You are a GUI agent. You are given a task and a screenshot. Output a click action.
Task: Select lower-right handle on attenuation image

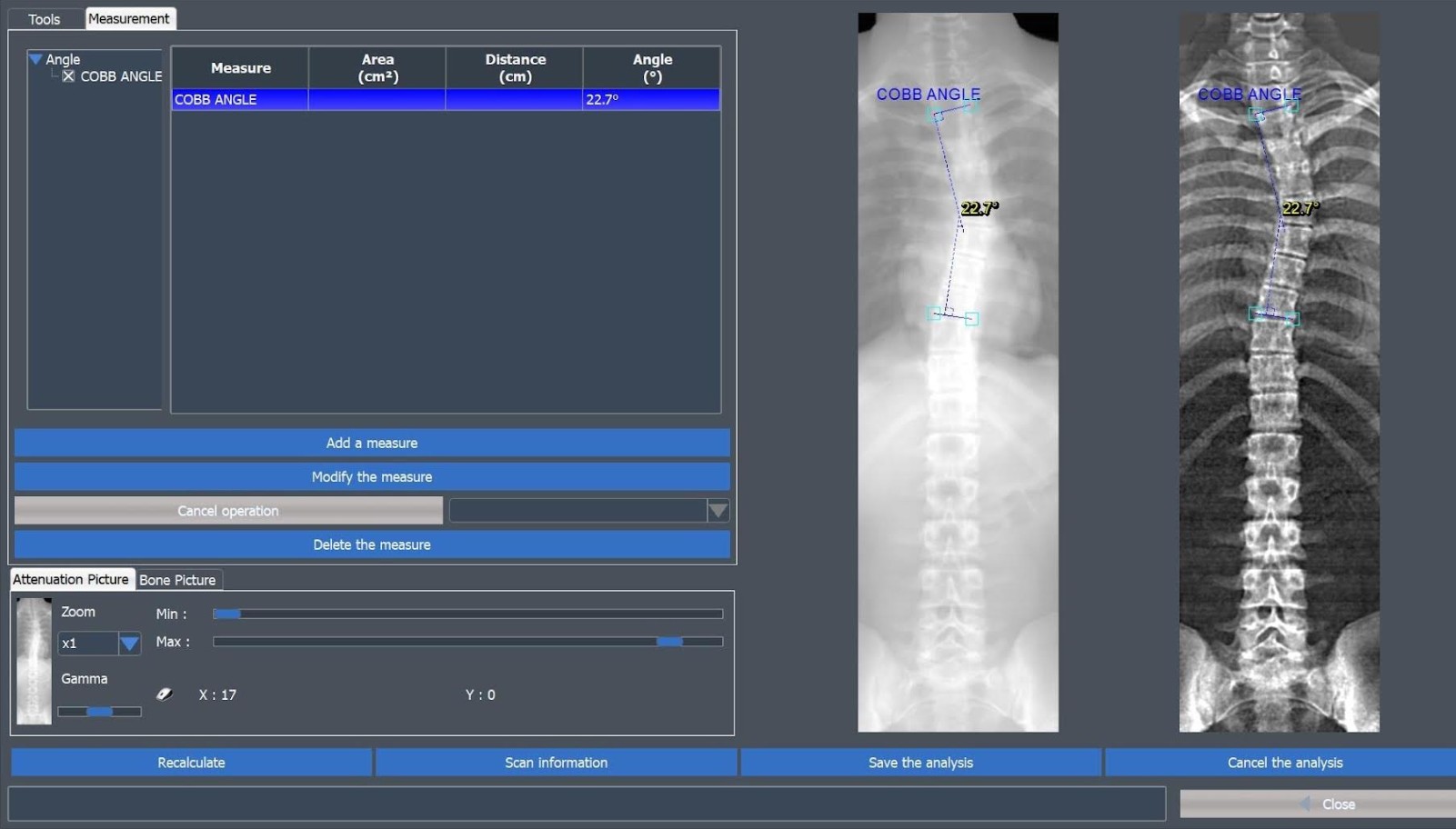tap(971, 319)
